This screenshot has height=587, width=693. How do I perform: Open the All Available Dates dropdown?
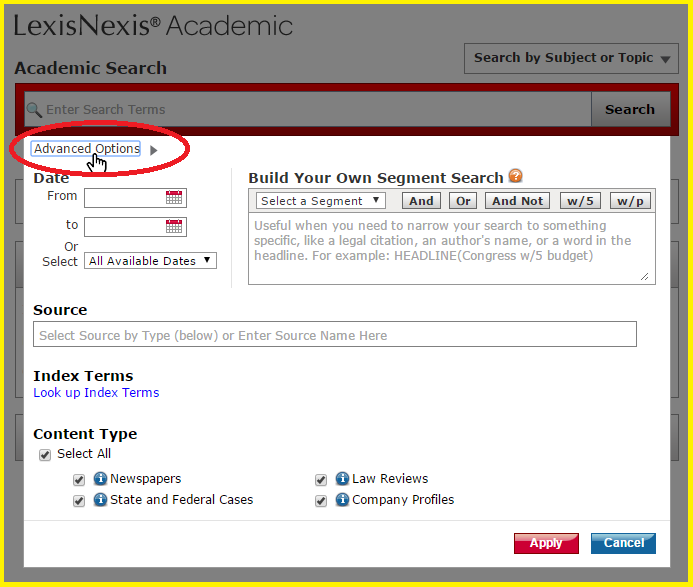click(150, 260)
